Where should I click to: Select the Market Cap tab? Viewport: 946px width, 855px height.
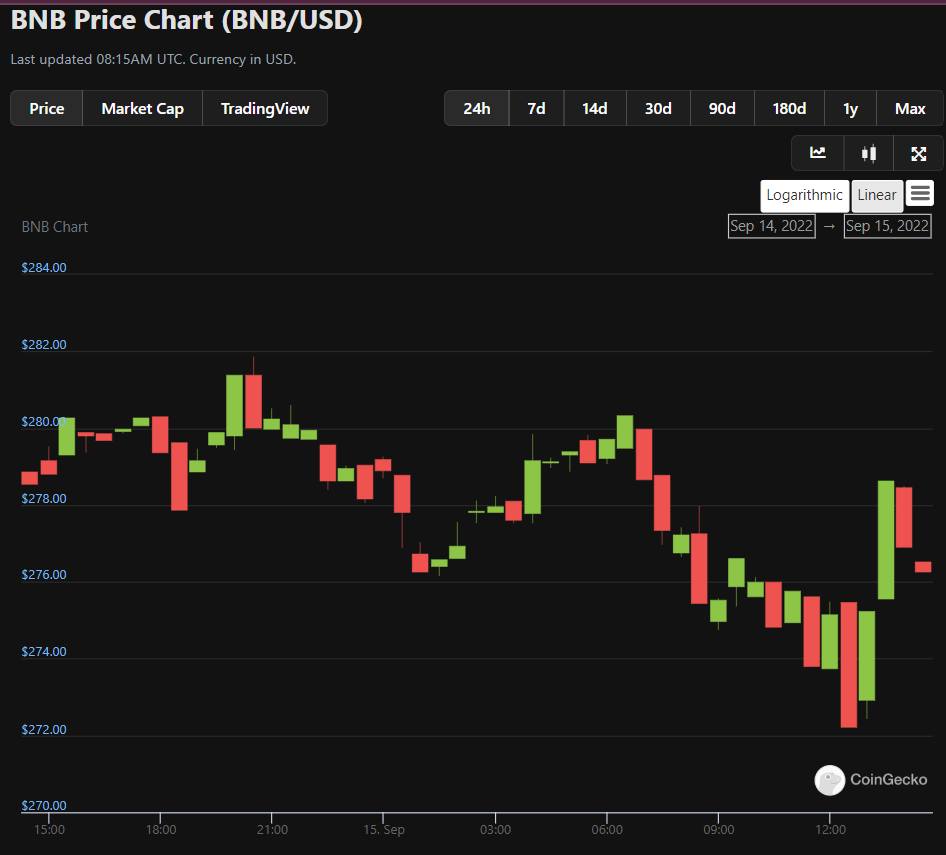click(x=142, y=109)
